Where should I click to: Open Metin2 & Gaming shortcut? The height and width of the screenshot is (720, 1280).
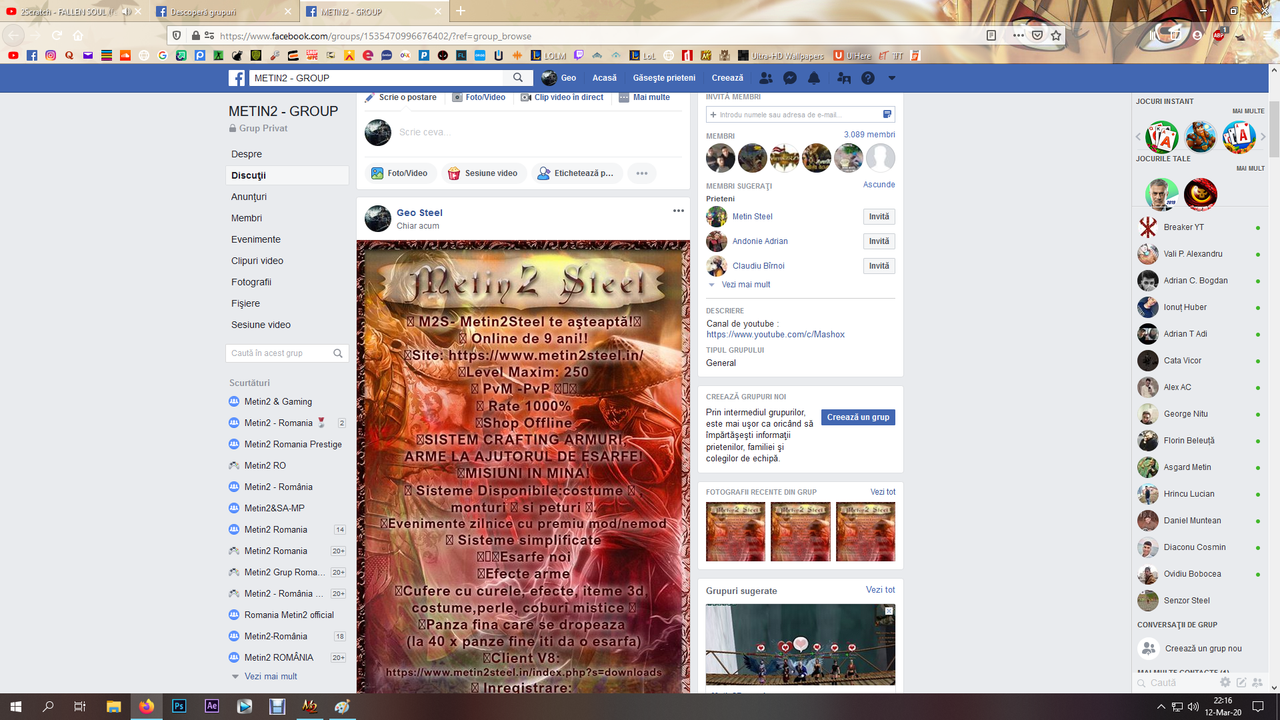[278, 402]
